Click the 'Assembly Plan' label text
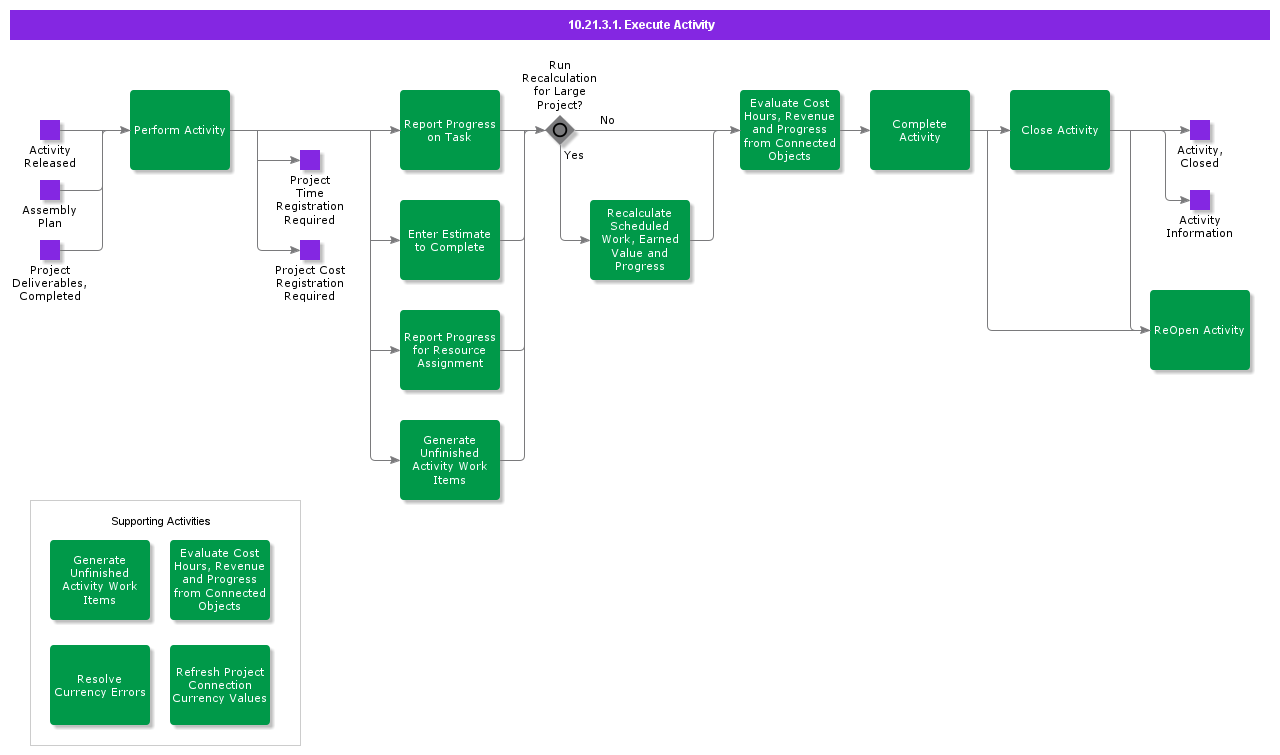Screen dimensions: 1280x755 click(50, 217)
